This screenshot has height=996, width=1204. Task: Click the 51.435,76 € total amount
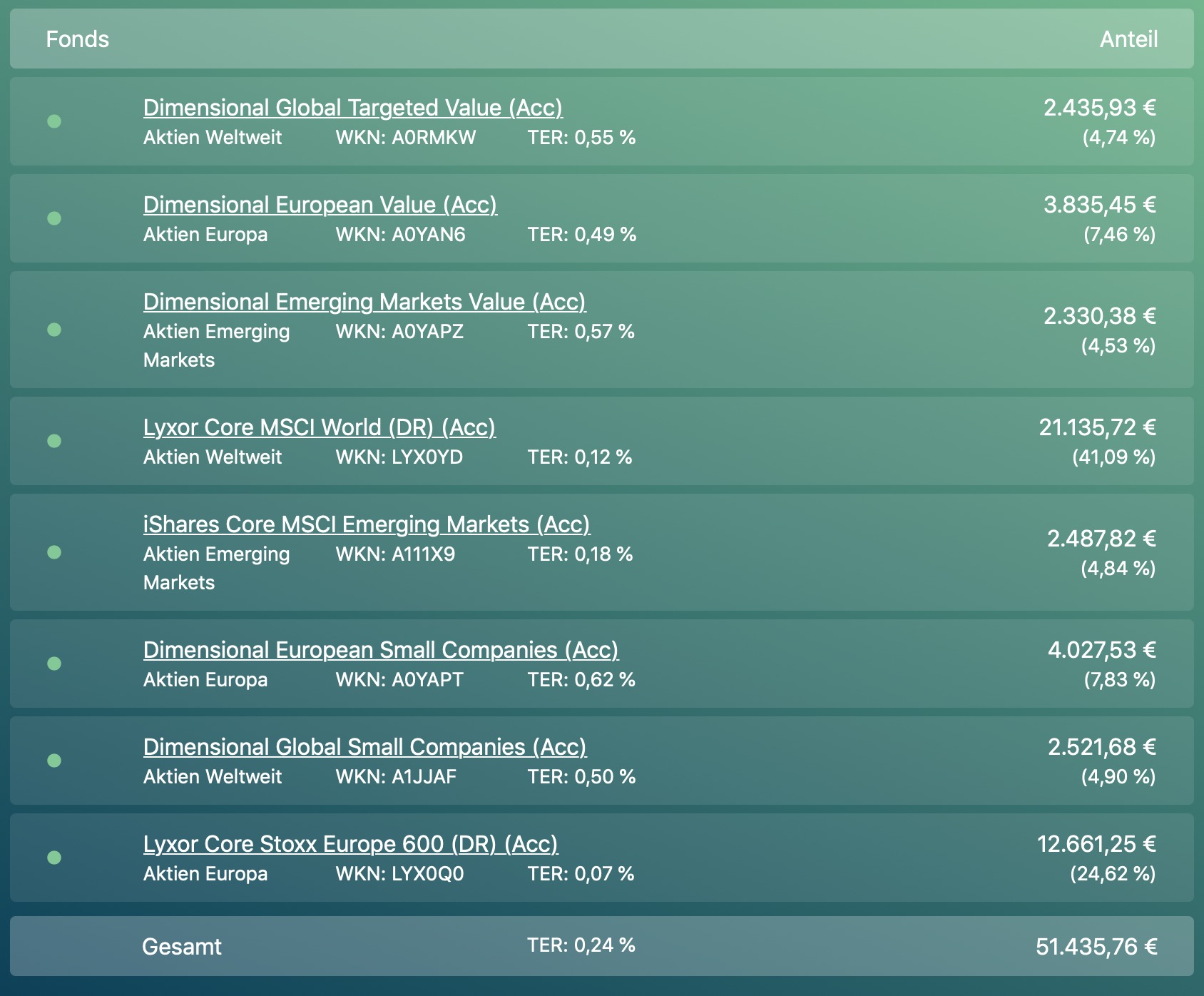(1096, 947)
